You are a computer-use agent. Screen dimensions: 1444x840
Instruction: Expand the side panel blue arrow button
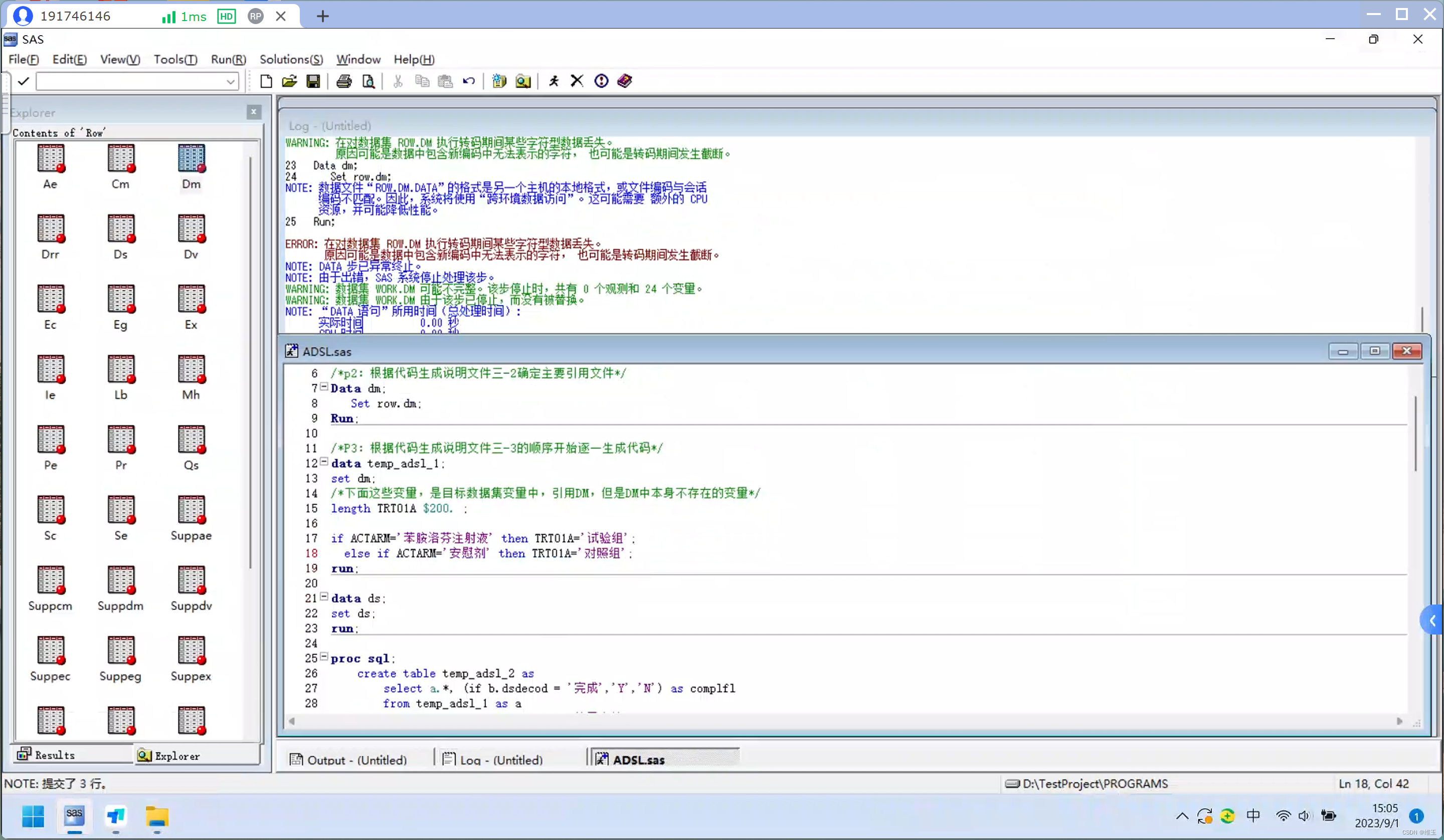click(1432, 620)
